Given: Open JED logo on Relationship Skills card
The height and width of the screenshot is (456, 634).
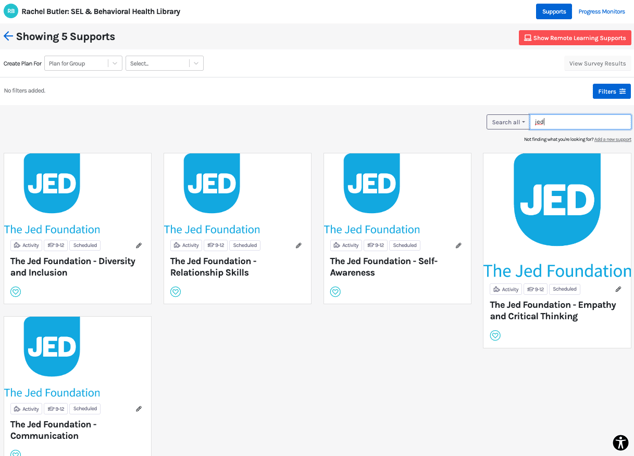Looking at the screenshot, I should pyautogui.click(x=212, y=183).
